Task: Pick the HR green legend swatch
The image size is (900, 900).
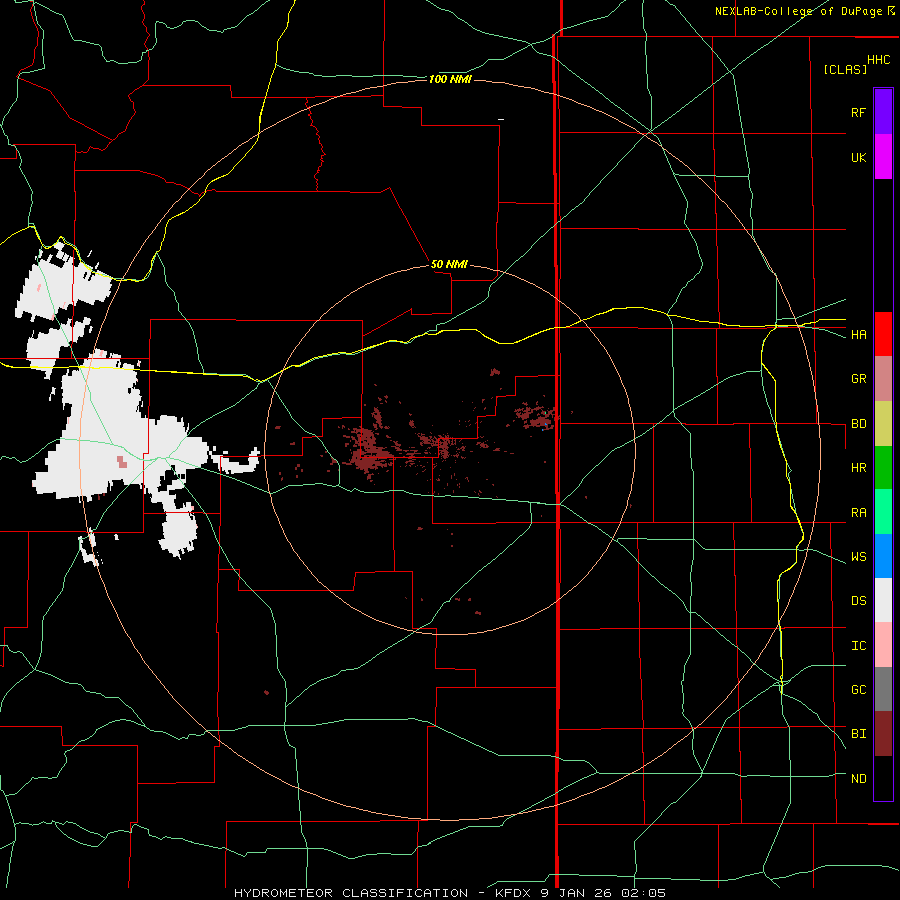Action: pos(883,468)
